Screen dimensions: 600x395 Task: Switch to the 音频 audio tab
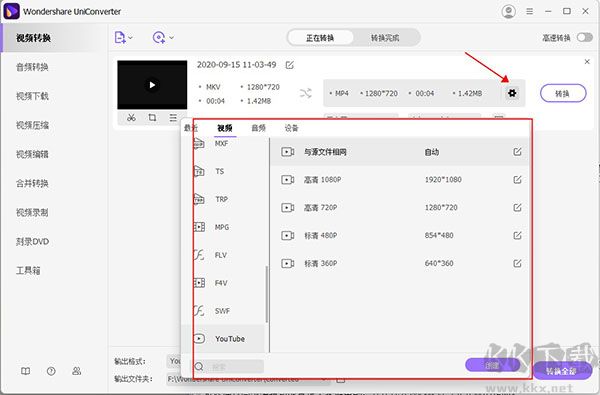tap(258, 128)
